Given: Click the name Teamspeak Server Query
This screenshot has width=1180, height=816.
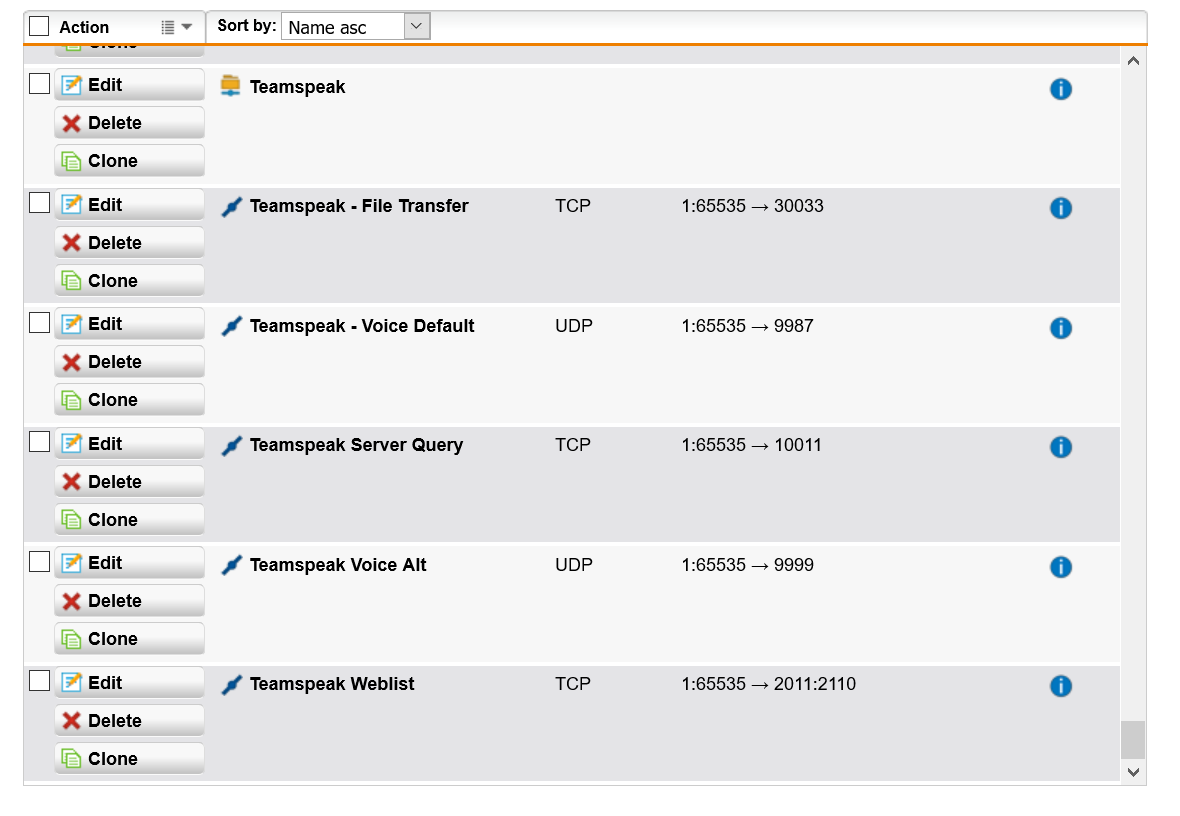Looking at the screenshot, I should tap(356, 445).
